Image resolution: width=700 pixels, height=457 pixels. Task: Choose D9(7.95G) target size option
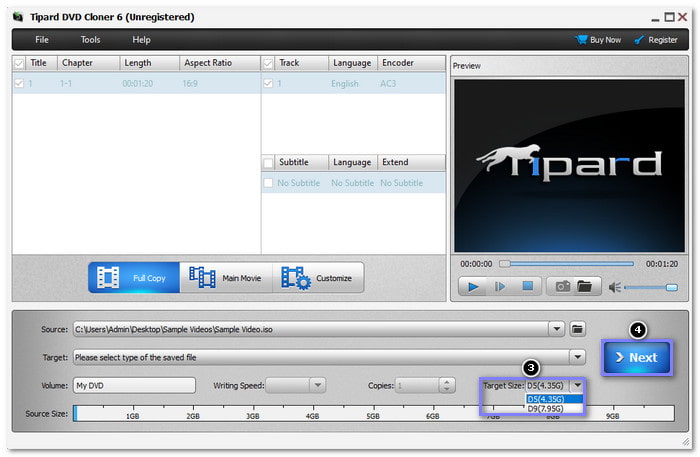tap(554, 409)
